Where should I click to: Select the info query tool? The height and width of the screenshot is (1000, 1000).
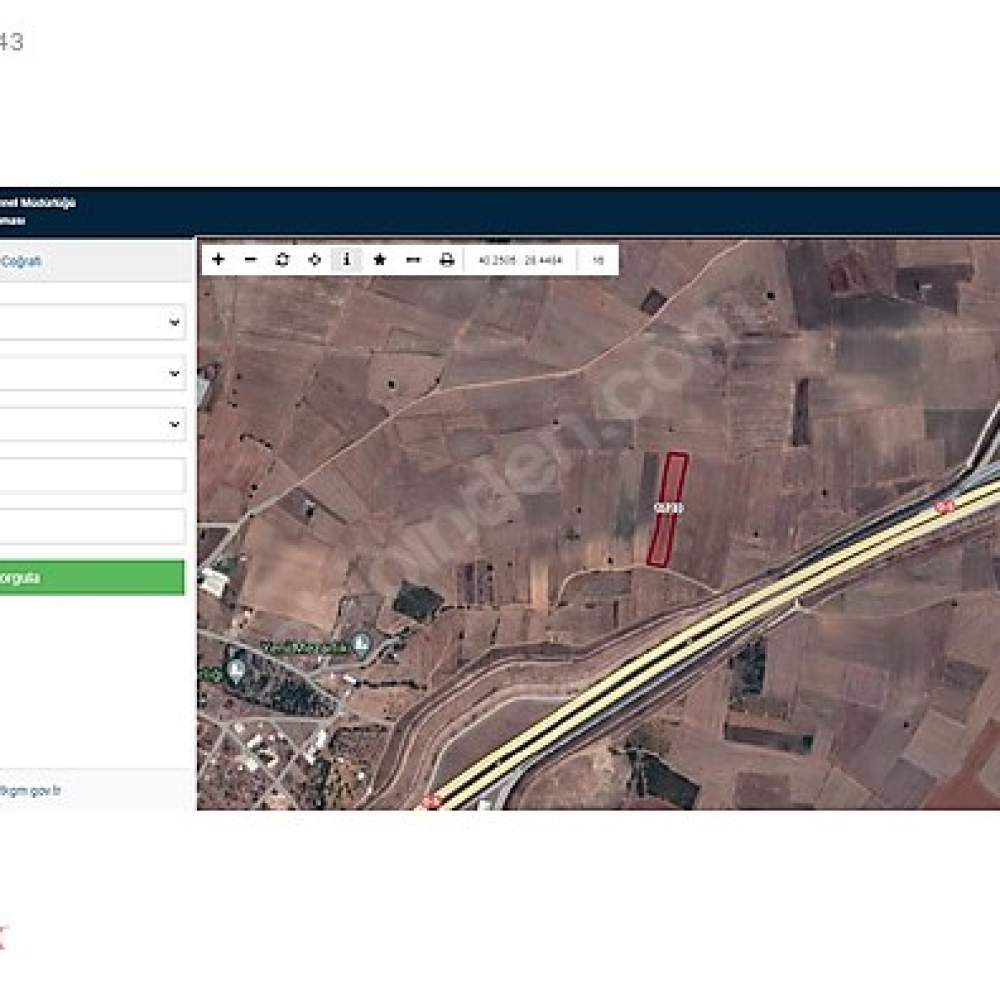point(346,260)
